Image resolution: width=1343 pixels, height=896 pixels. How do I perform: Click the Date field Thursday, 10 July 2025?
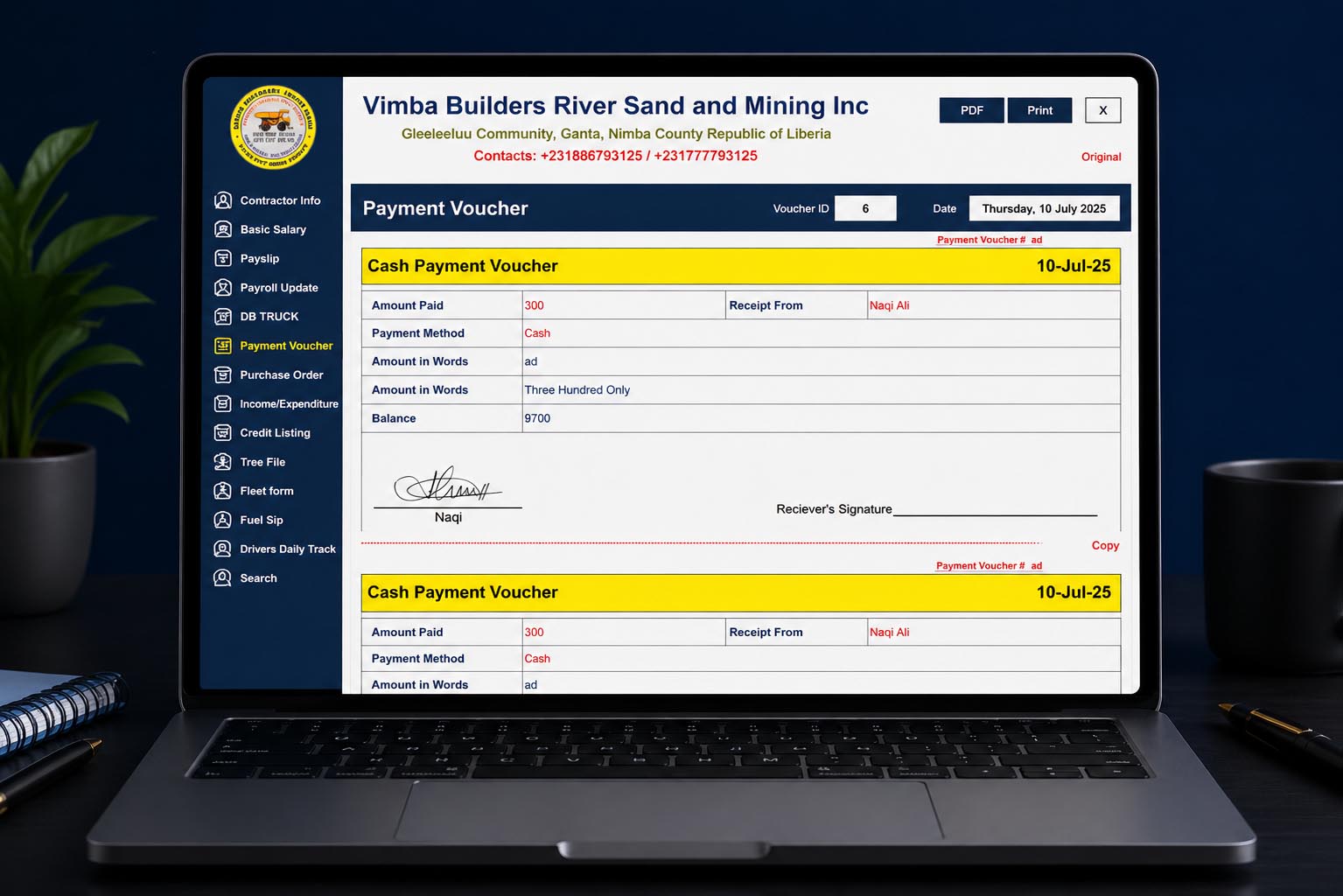(1044, 208)
